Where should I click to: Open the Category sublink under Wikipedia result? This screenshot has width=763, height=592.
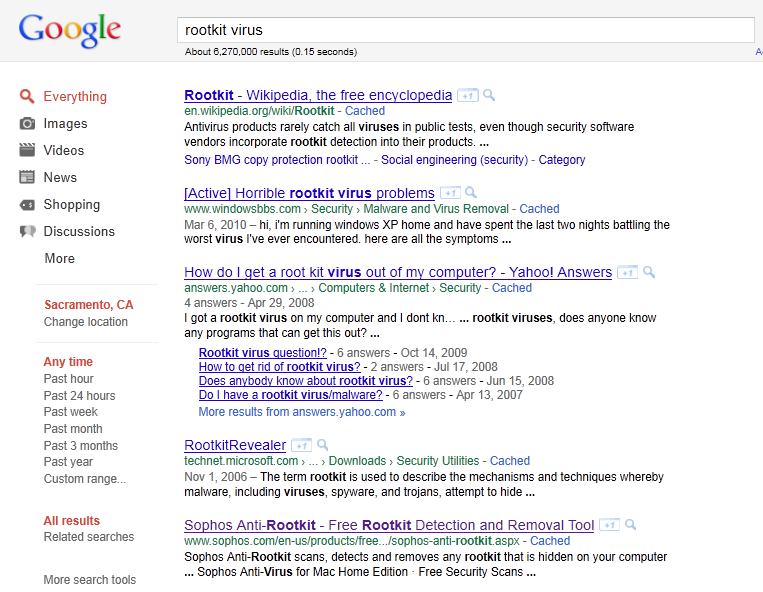pyautogui.click(x=562, y=160)
